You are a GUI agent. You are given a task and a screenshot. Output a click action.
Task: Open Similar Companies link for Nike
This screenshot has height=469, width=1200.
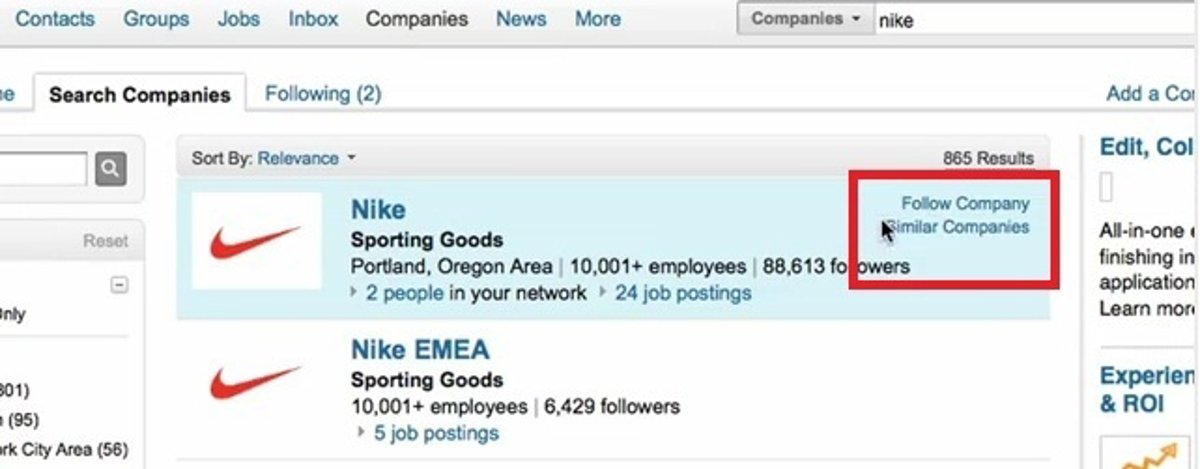coord(961,227)
